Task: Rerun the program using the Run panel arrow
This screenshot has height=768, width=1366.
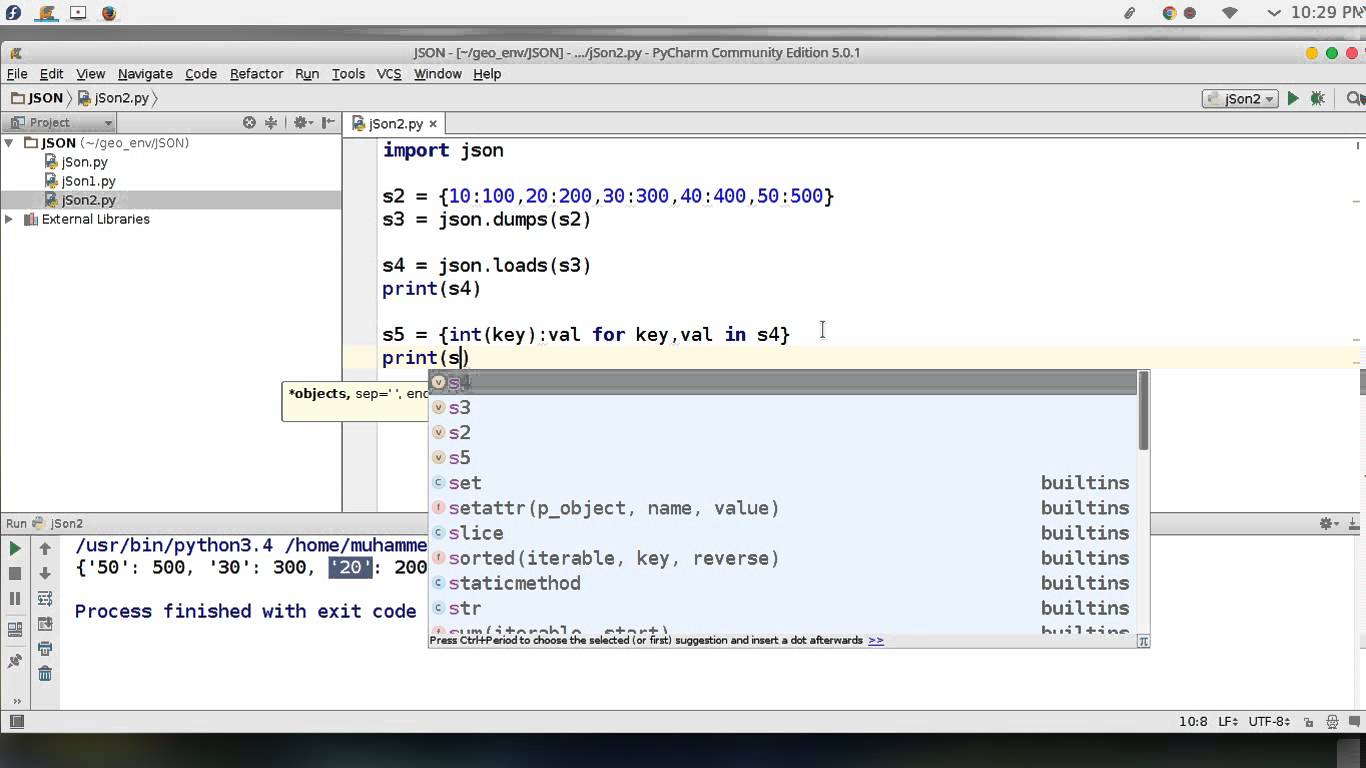Action: click(x=14, y=548)
